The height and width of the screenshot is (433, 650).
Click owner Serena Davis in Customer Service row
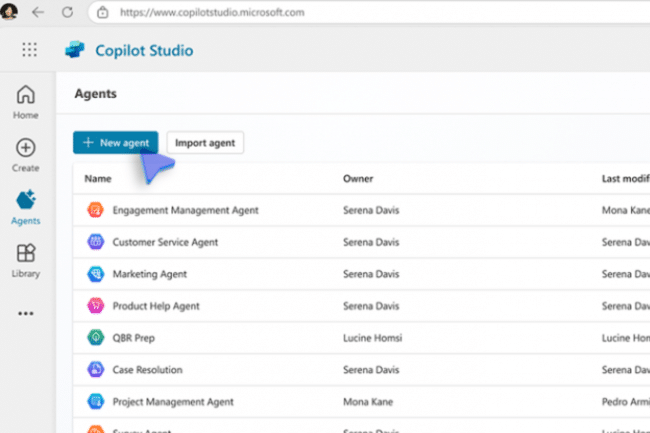(371, 242)
